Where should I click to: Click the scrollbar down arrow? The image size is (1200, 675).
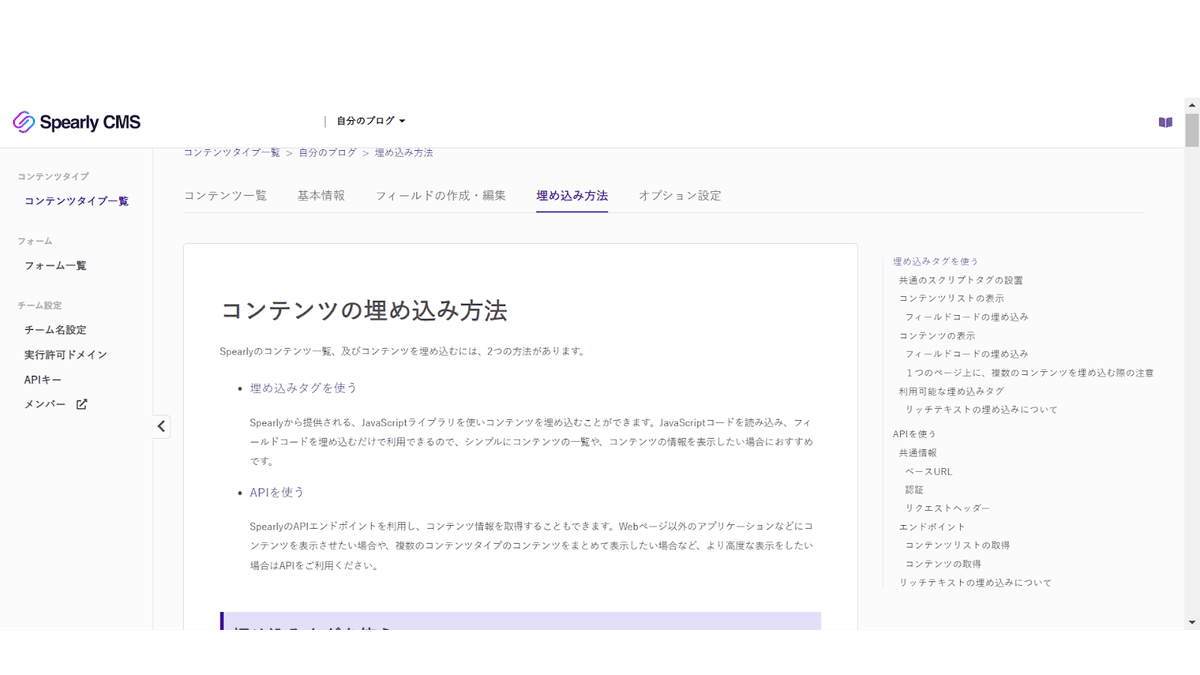1191,622
